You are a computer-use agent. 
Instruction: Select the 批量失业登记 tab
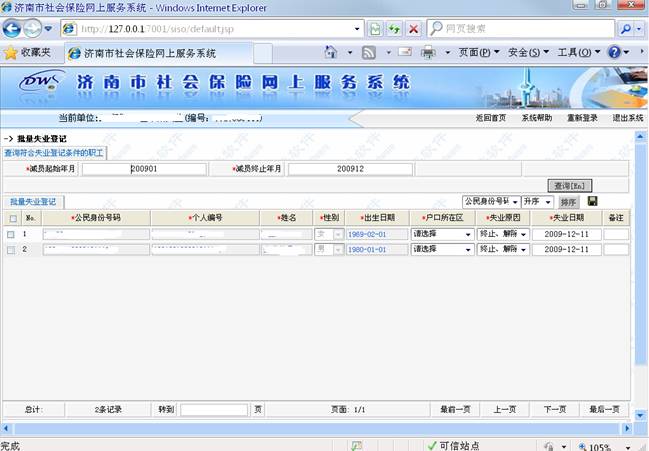click(x=33, y=202)
